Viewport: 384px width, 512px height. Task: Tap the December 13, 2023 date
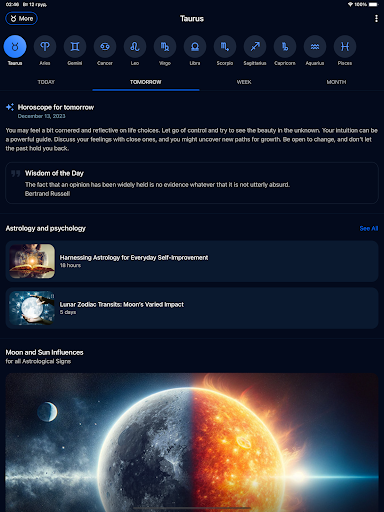coord(41,116)
